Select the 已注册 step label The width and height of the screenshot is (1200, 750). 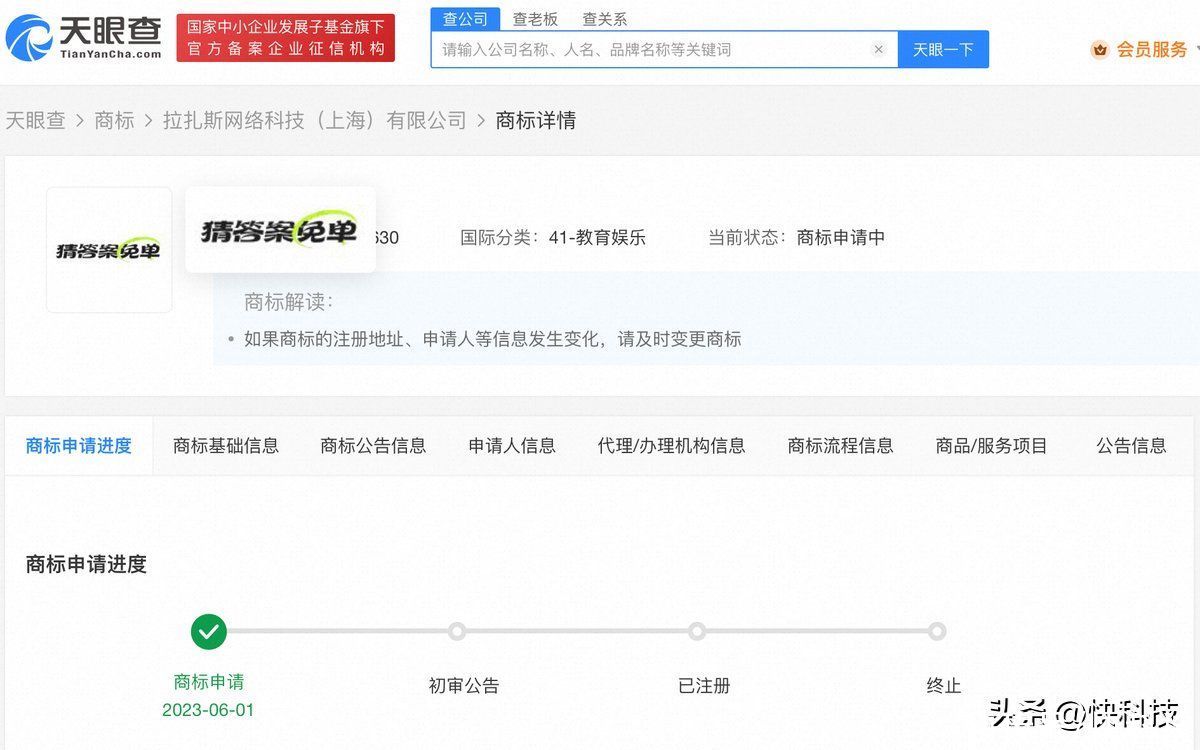pos(704,686)
